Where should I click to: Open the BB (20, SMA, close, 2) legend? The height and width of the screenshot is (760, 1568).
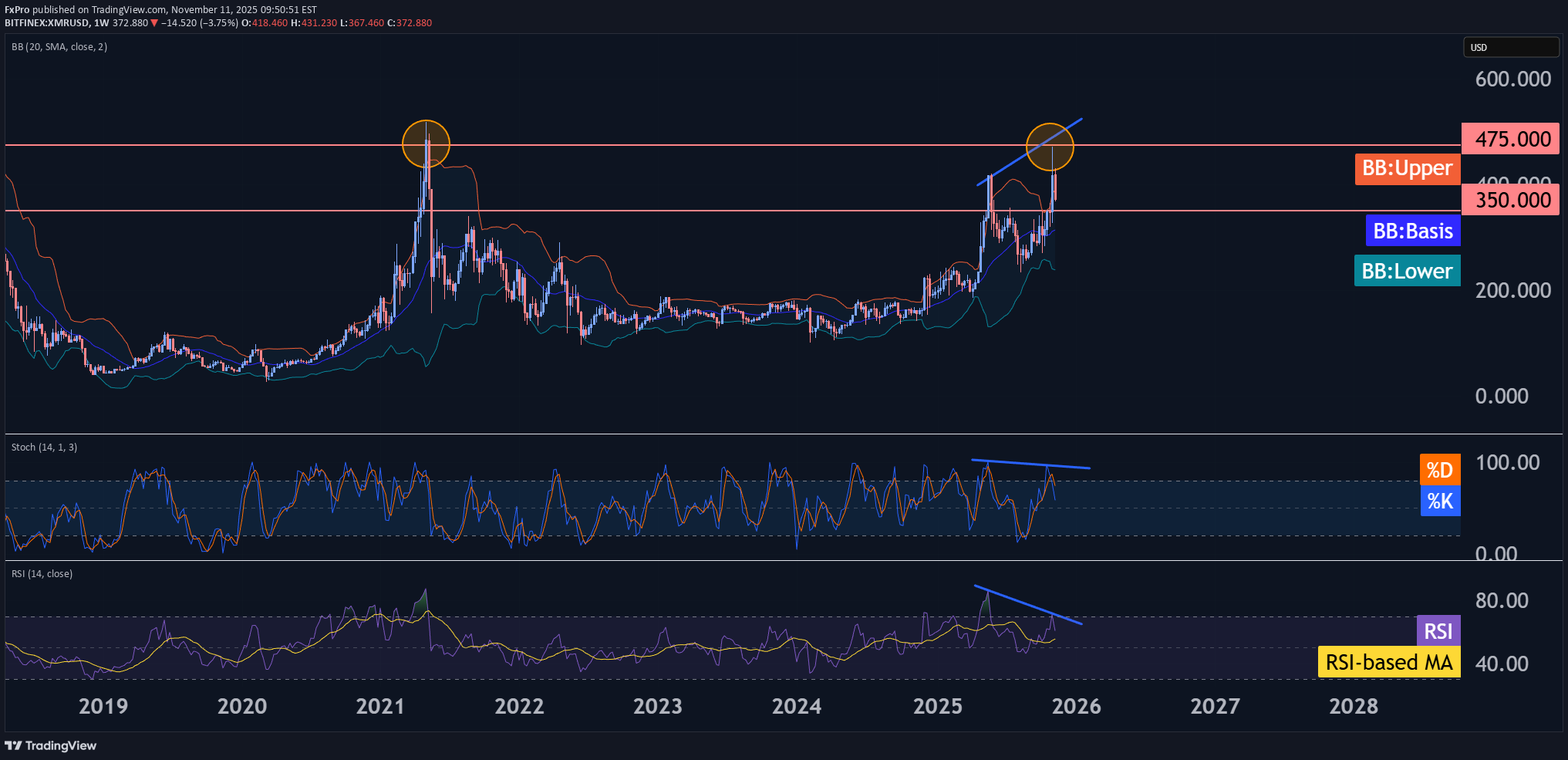[x=59, y=47]
